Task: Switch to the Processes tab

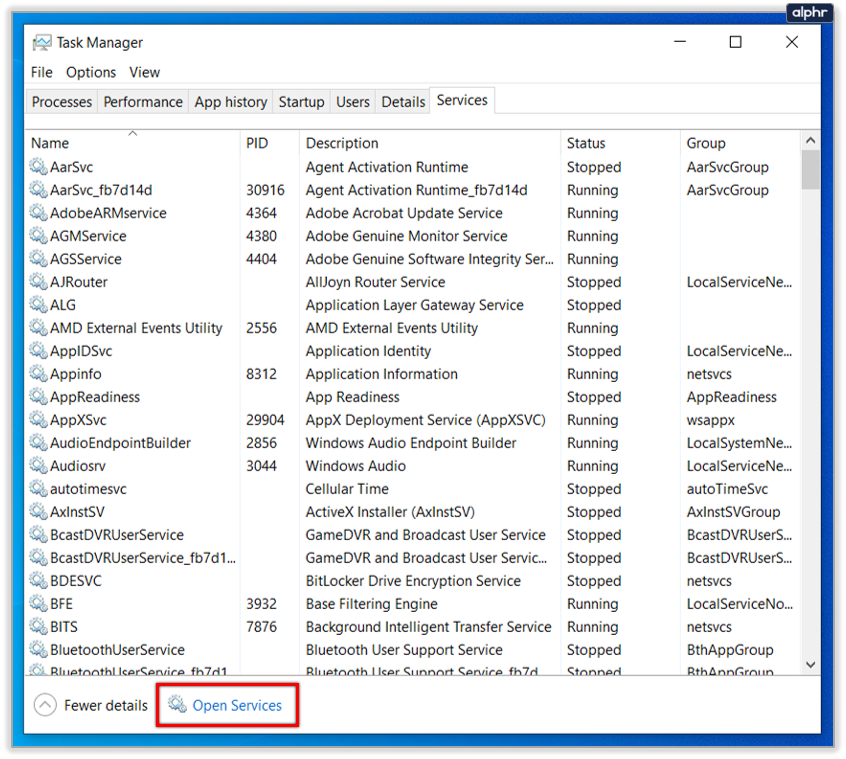Action: [62, 101]
